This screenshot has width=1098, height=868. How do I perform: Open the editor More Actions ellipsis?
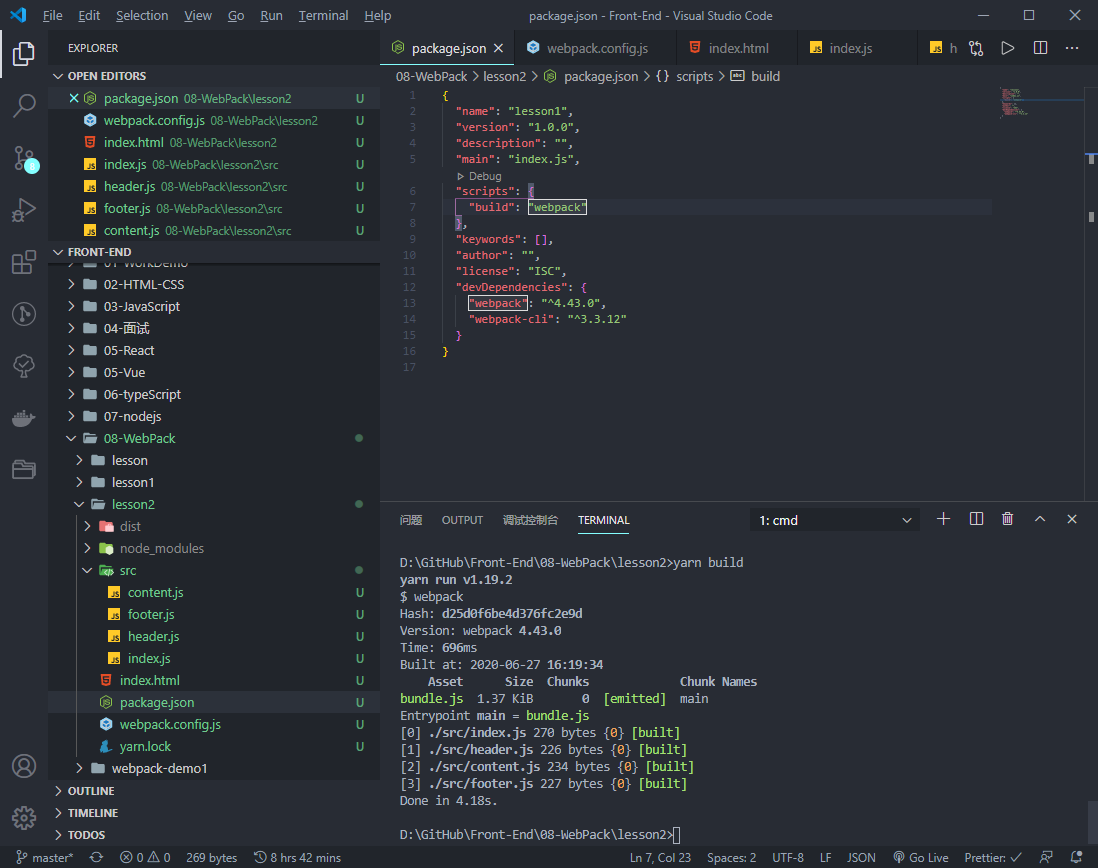click(x=1071, y=48)
